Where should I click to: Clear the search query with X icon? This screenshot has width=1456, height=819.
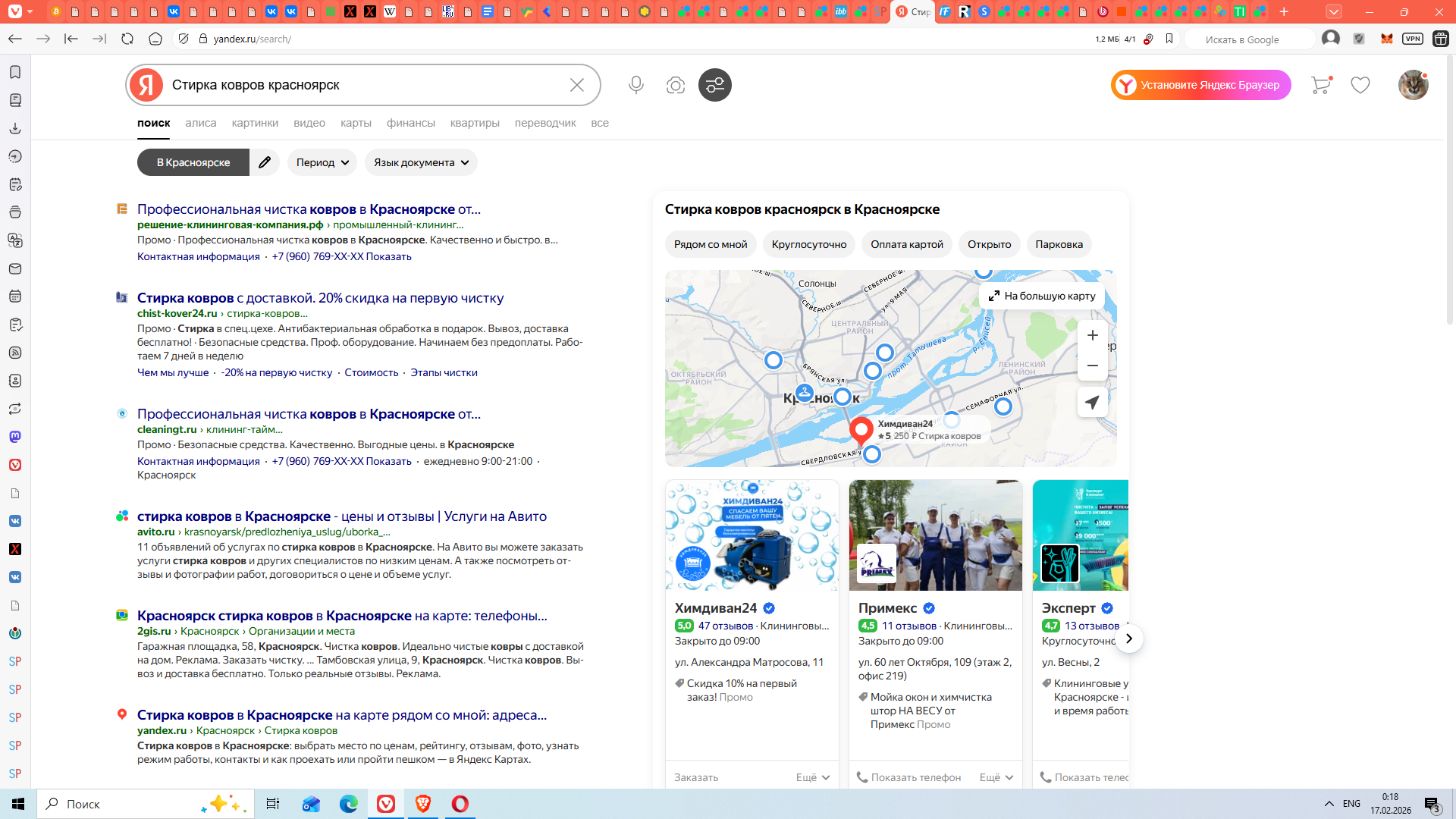pos(576,85)
